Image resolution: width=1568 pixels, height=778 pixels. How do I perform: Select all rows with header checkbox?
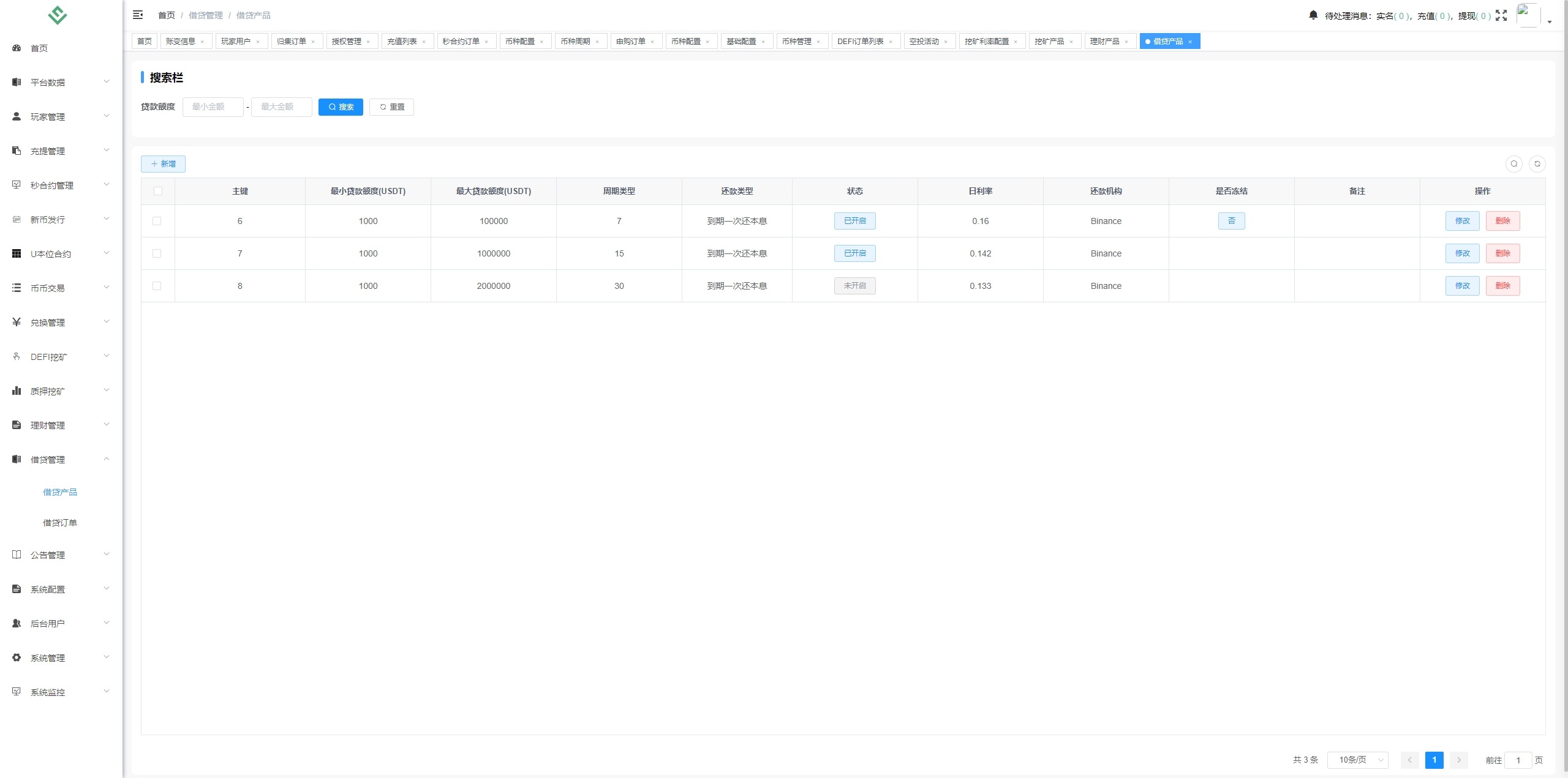[x=158, y=191]
